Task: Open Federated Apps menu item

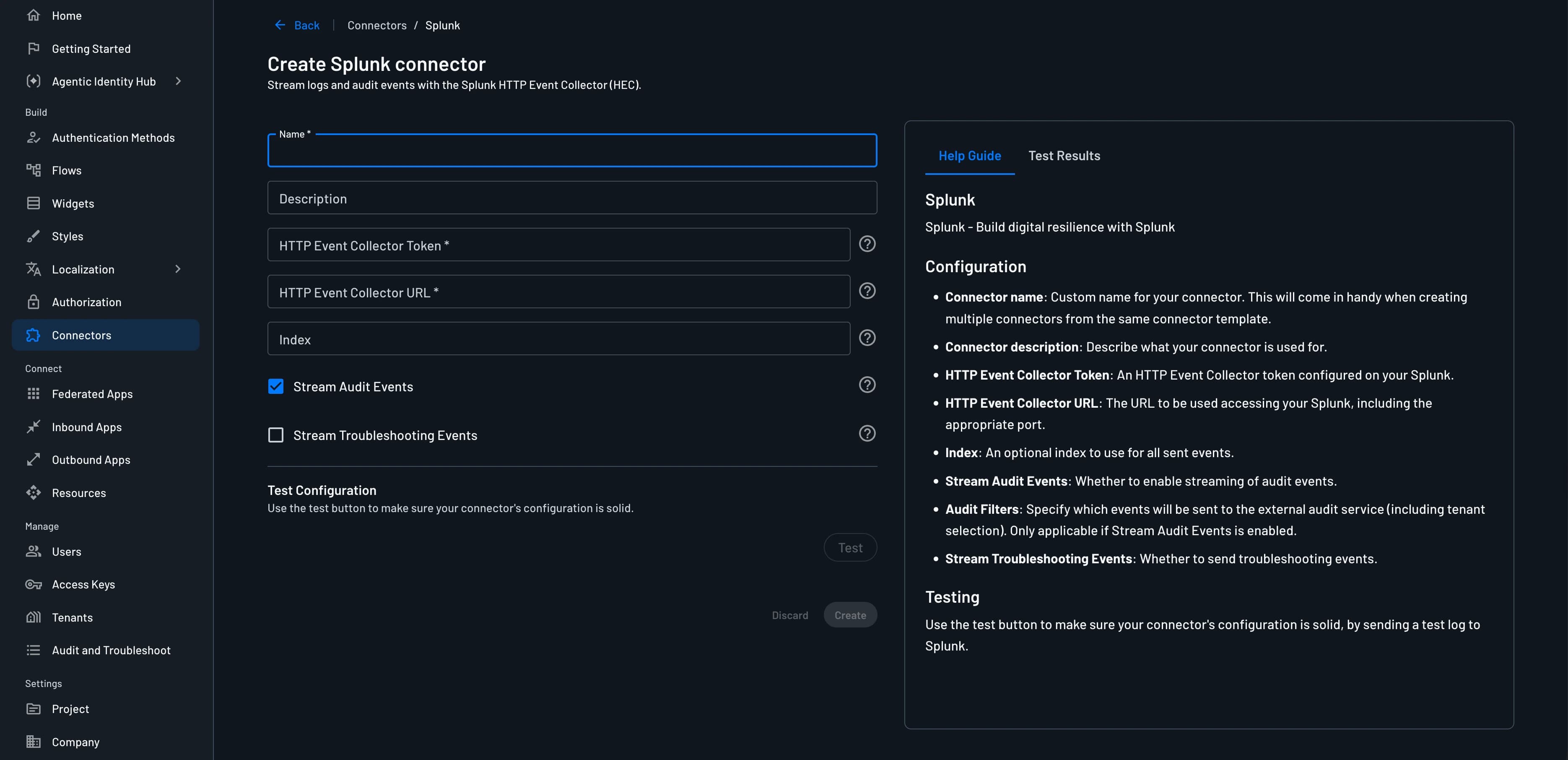Action: click(x=106, y=394)
